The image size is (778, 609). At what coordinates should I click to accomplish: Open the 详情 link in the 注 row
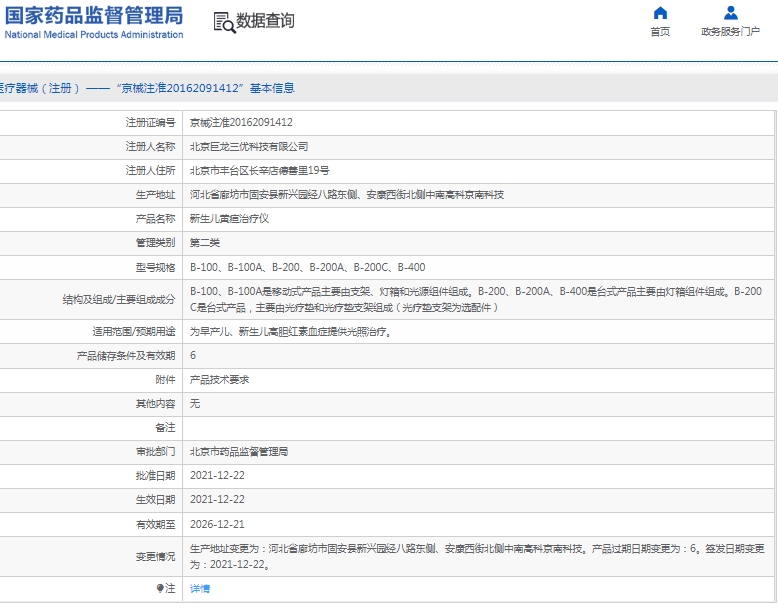coord(200,589)
